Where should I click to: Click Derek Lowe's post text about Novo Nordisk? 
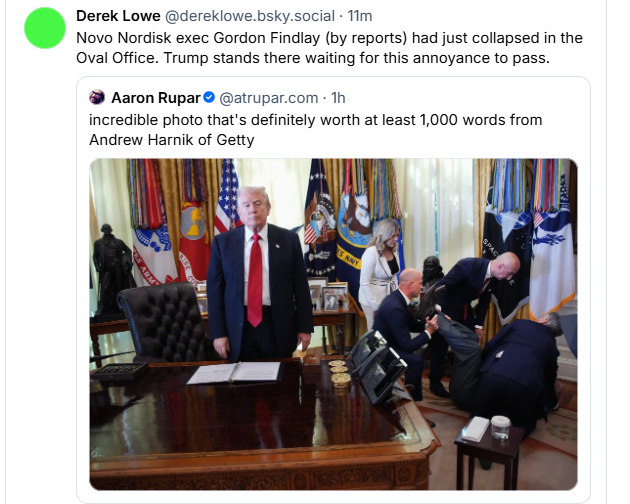(x=329, y=48)
